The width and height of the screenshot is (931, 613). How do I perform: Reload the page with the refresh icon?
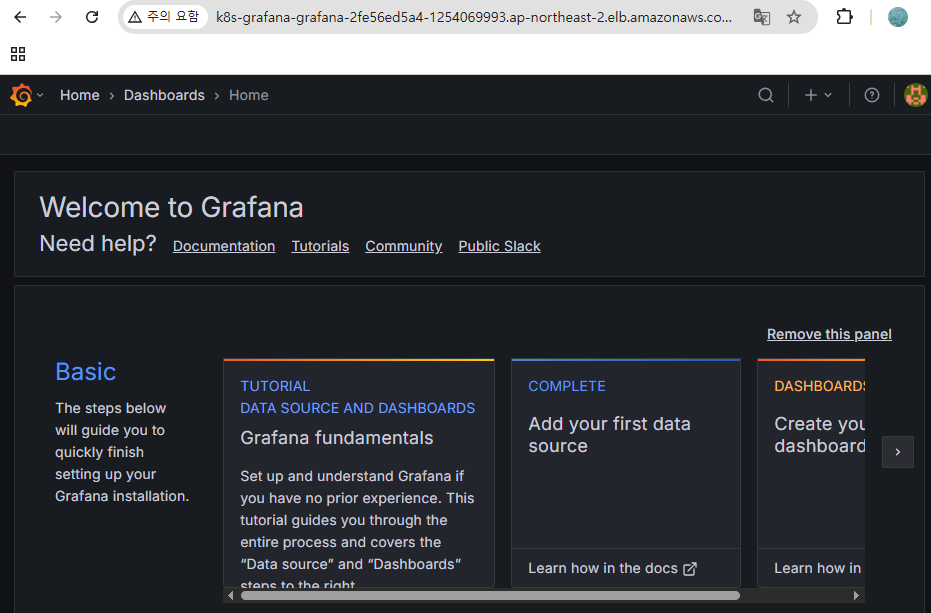[x=92, y=17]
